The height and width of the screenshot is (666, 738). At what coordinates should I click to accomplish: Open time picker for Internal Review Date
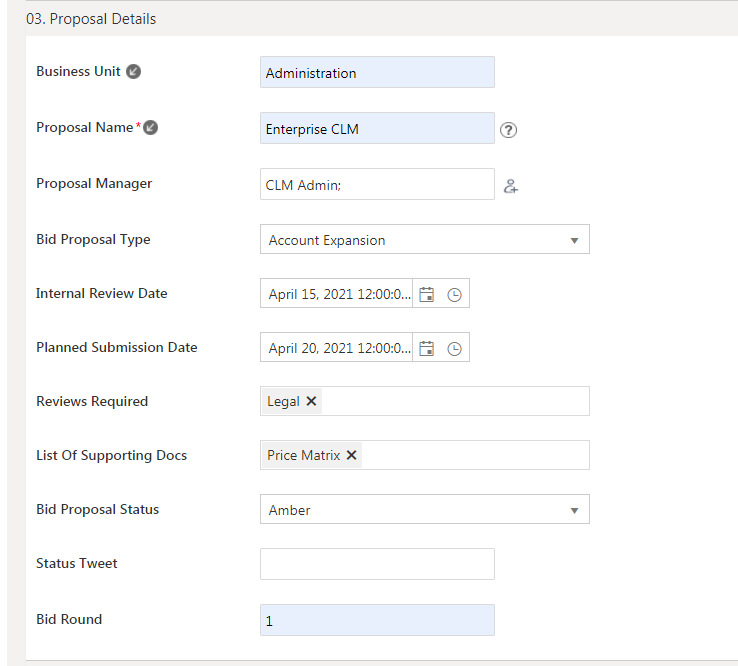(x=454, y=294)
